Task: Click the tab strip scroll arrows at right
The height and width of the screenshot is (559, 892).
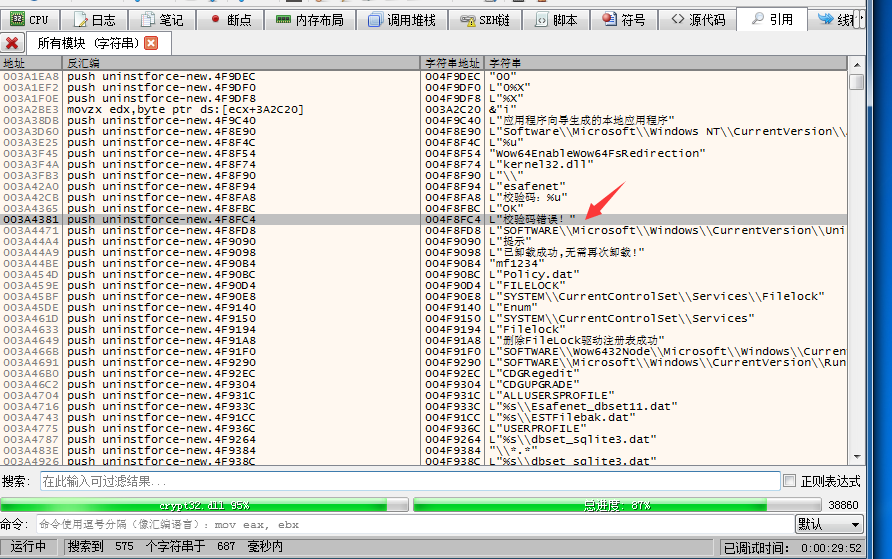Action: click(x=861, y=20)
